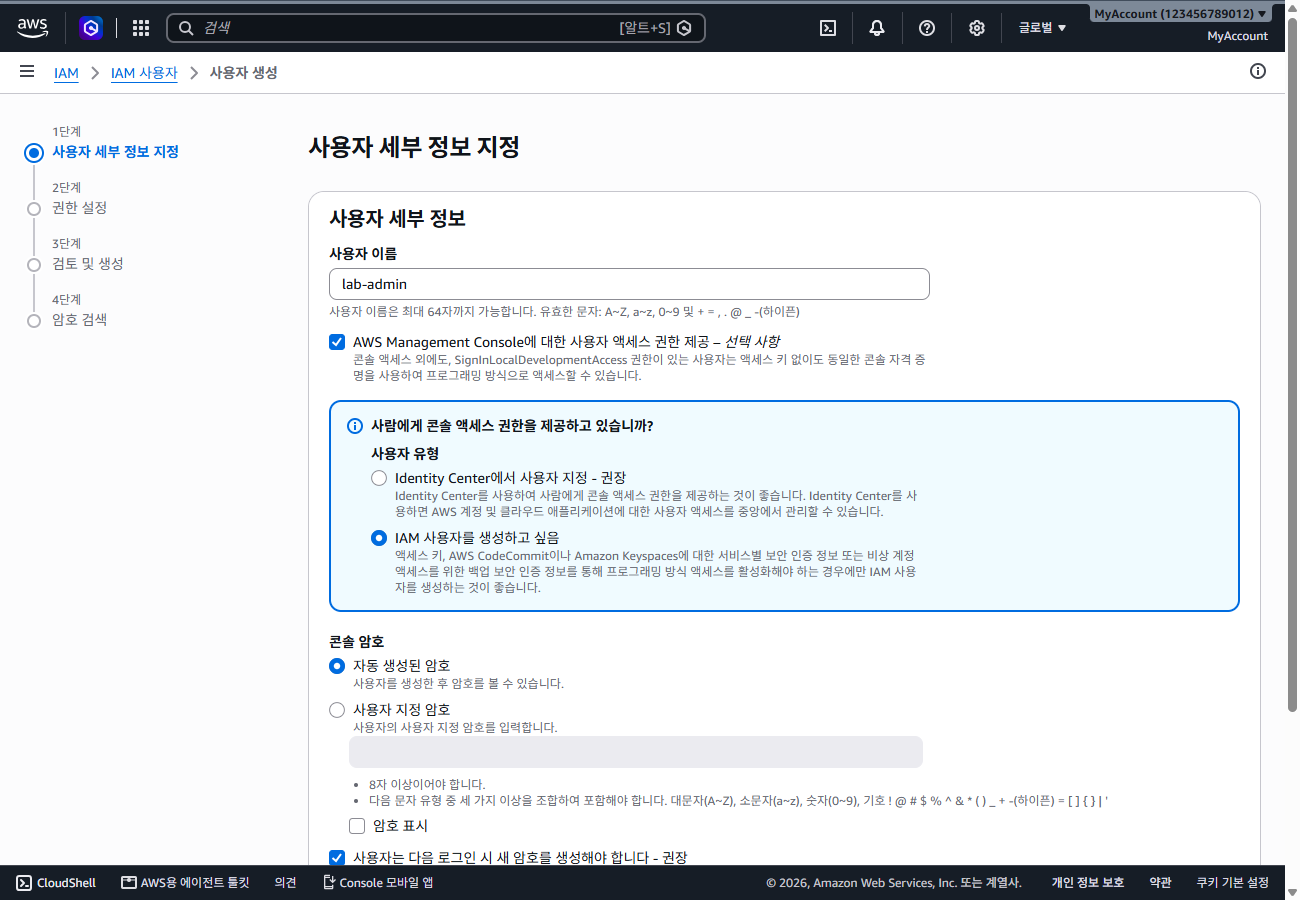Image resolution: width=1300 pixels, height=900 pixels.
Task: Open the notifications bell
Action: point(877,28)
